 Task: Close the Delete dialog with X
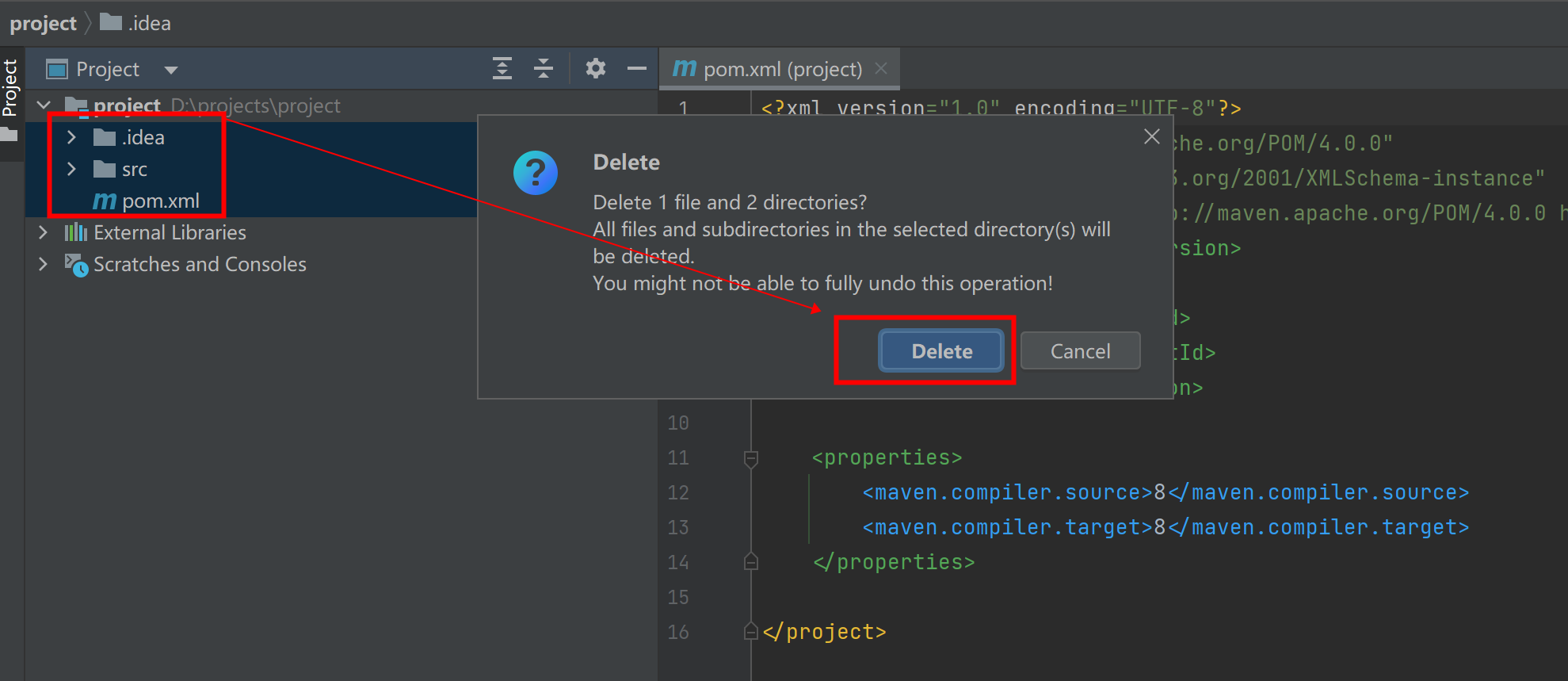coord(1152,136)
